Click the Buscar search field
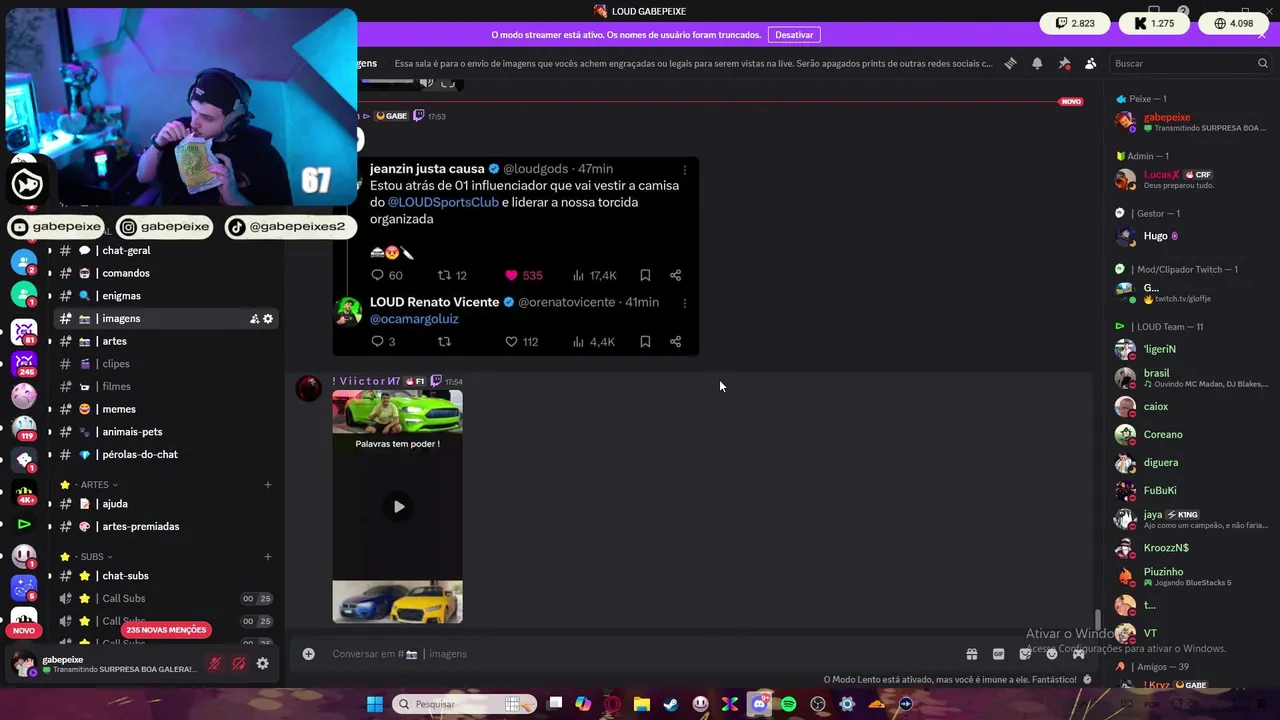 click(x=1190, y=63)
